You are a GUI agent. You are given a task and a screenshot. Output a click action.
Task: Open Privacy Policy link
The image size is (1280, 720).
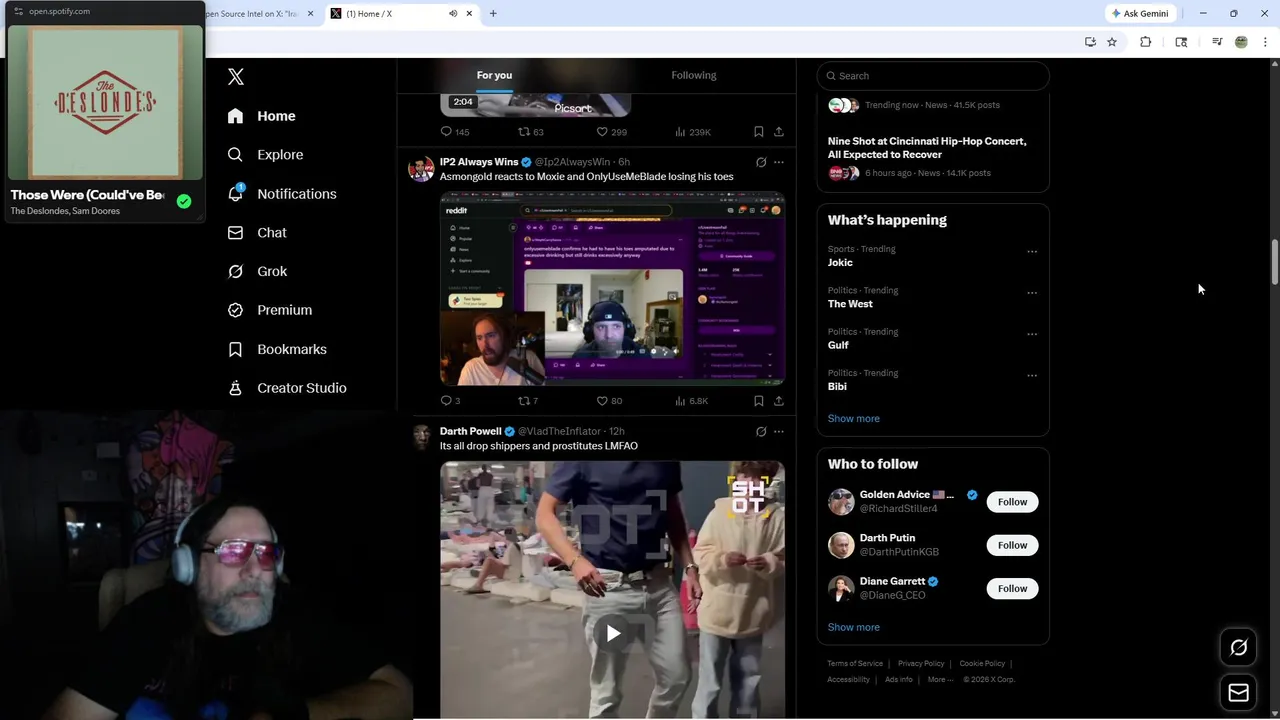tap(921, 664)
